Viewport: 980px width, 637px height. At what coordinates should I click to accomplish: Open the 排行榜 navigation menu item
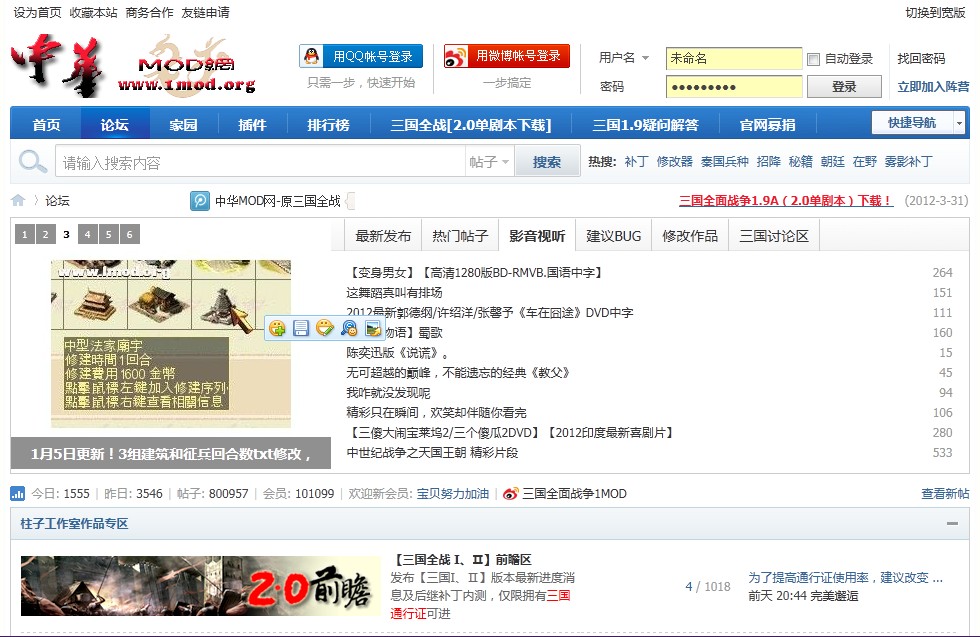(x=328, y=125)
